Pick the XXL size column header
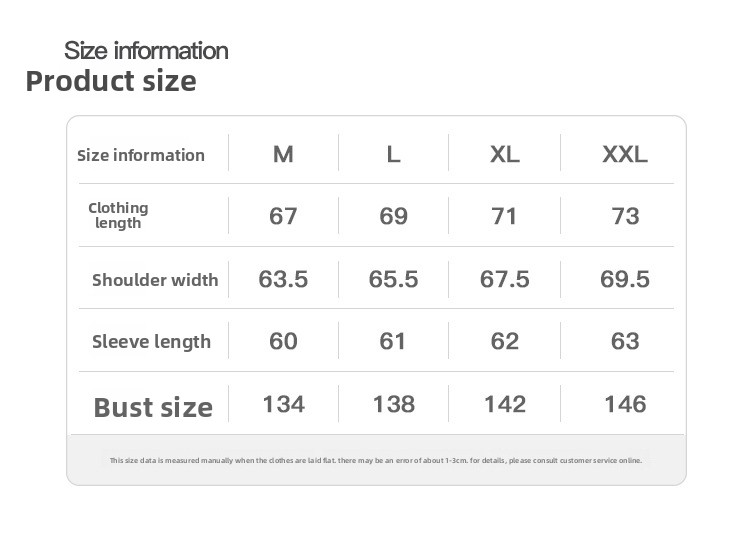Viewport: 750px width, 546px height. pos(625,155)
